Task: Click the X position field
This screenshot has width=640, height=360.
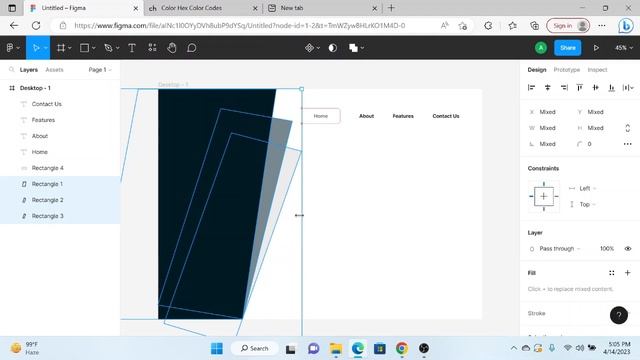Action: [547, 112]
